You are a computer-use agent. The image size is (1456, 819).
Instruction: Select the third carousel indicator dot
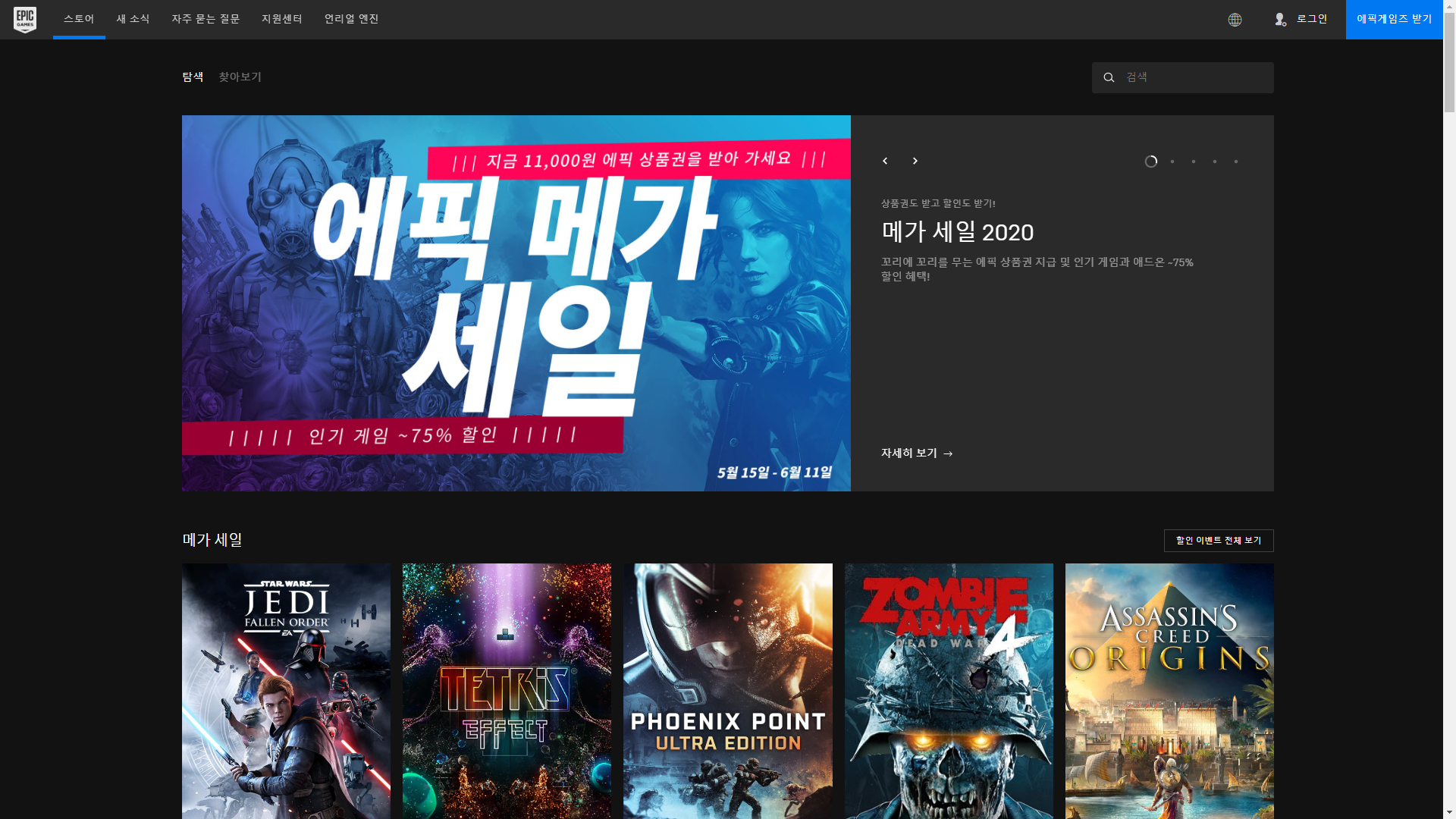click(x=1194, y=162)
